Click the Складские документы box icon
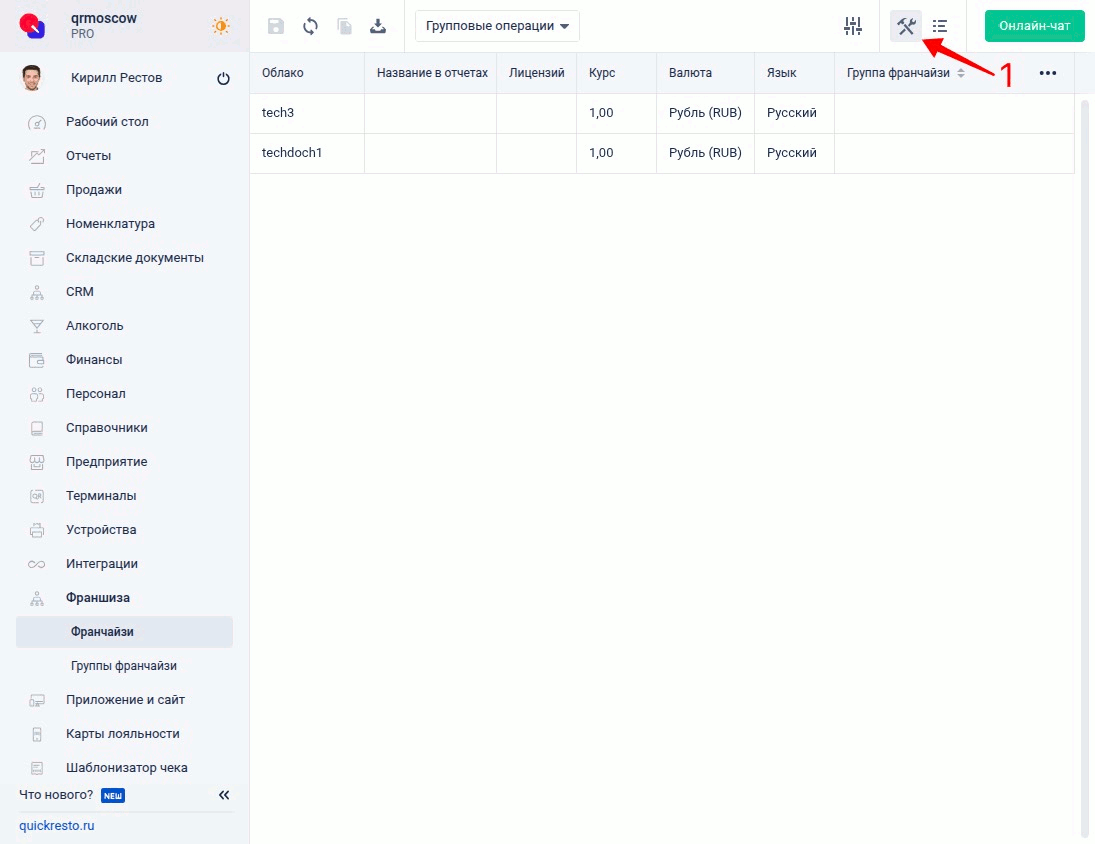Screen dimensions: 1095x844 tap(37, 258)
